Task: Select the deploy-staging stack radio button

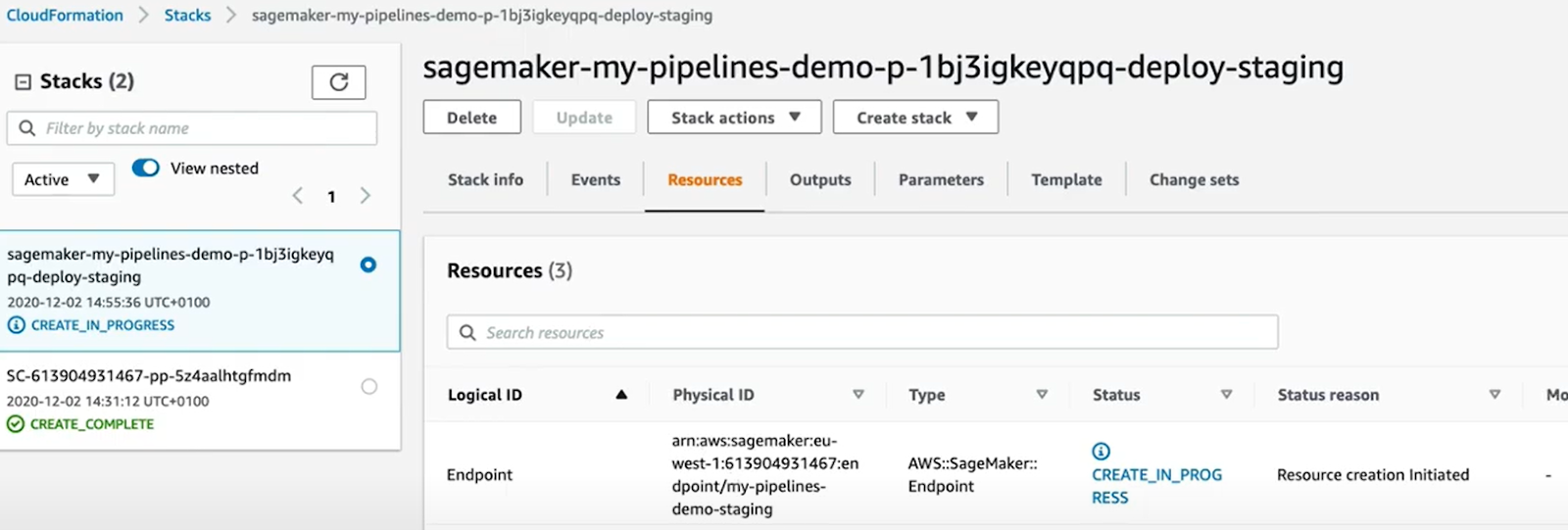Action: [x=368, y=265]
